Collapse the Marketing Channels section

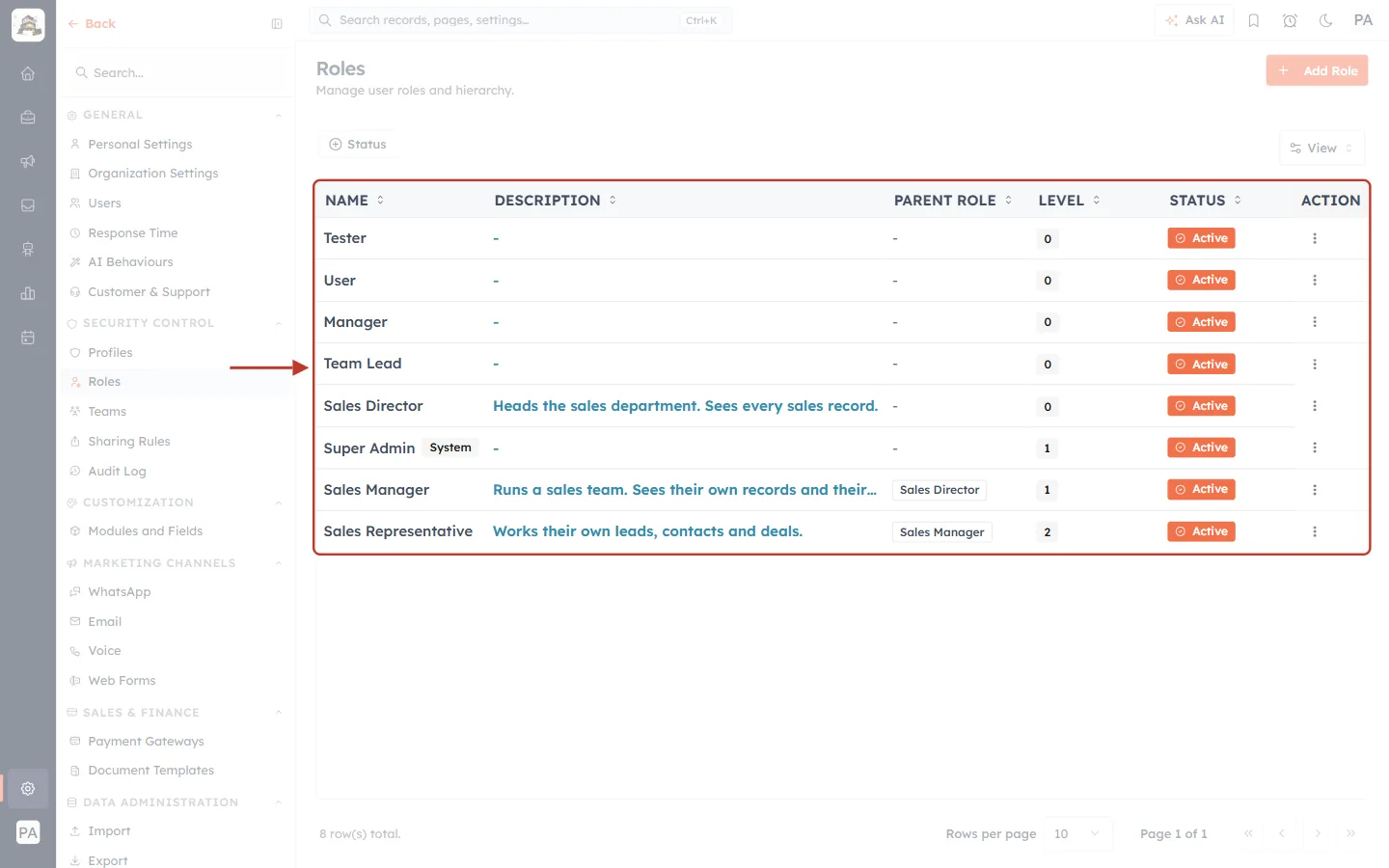278,563
